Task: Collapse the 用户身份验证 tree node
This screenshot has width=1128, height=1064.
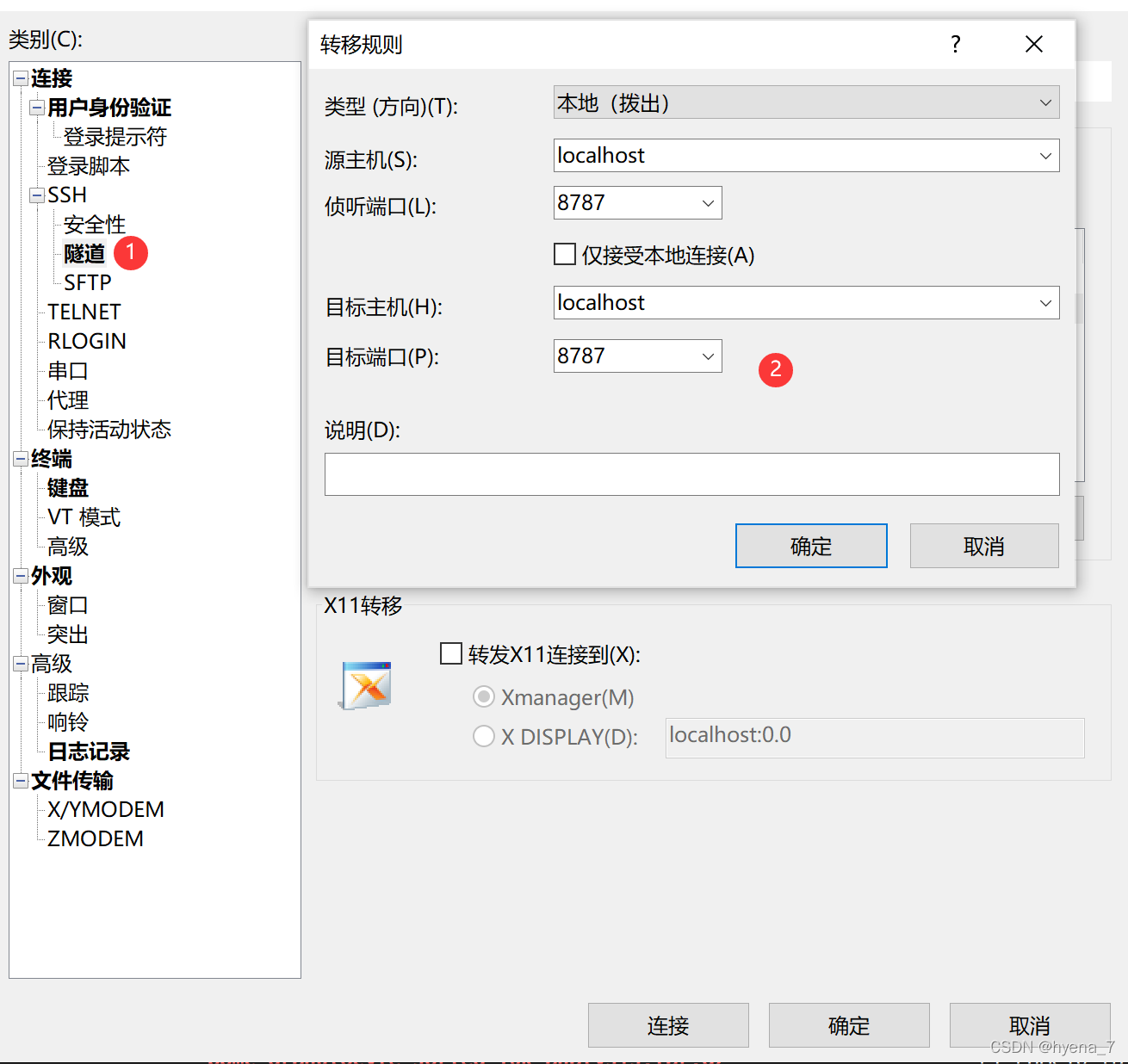Action: tap(37, 108)
